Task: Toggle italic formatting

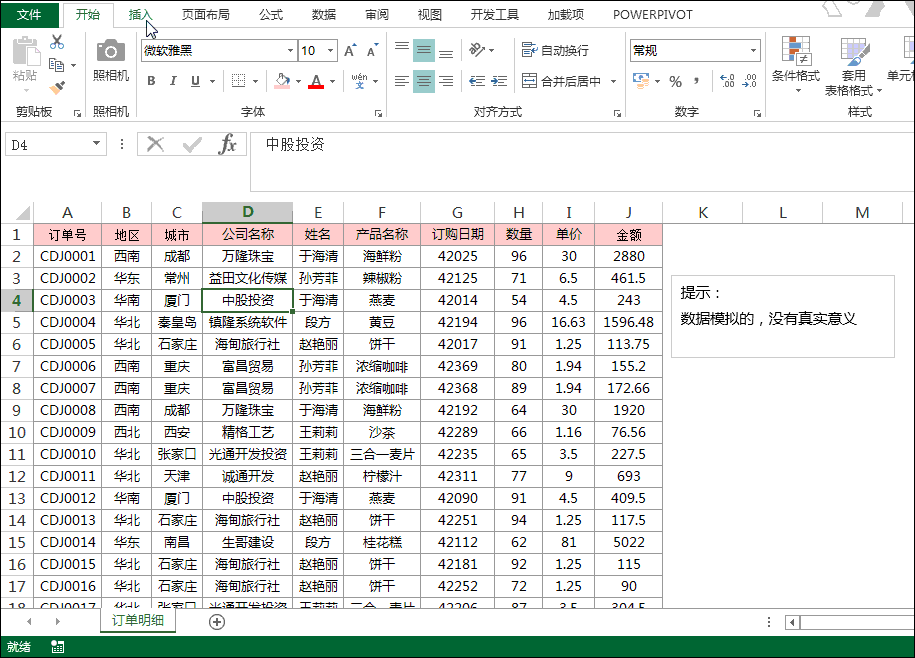Action: click(x=173, y=79)
